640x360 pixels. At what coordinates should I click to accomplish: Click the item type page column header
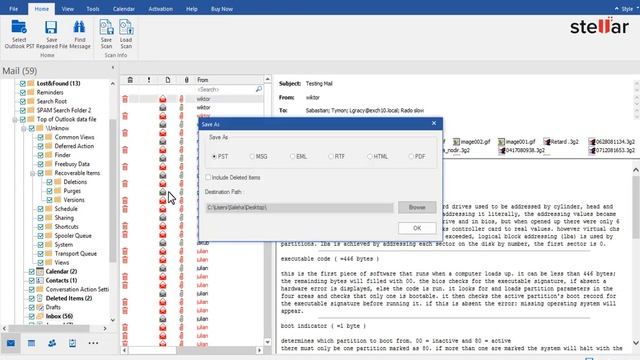pyautogui.click(x=168, y=80)
